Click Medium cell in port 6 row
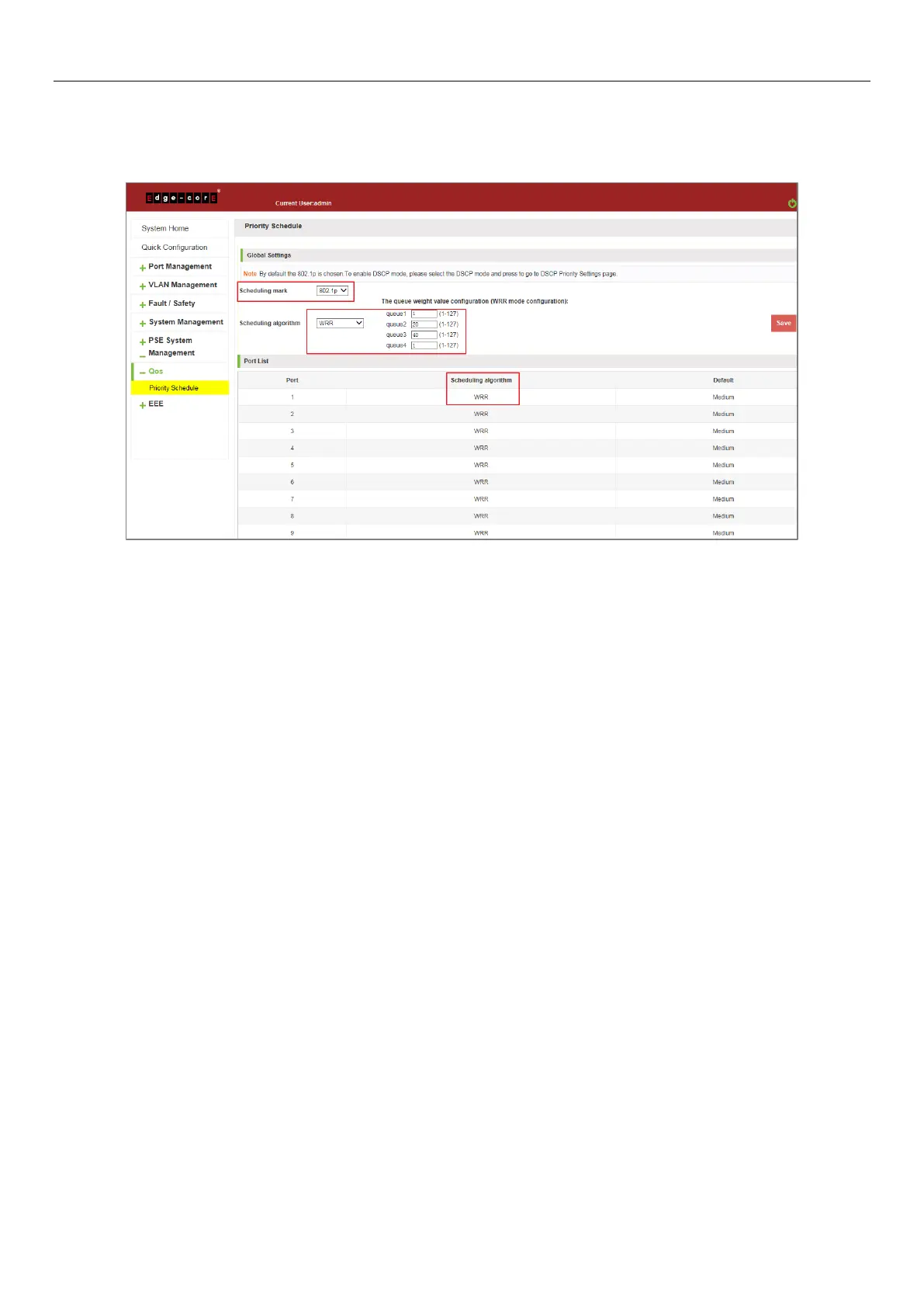 (x=723, y=483)
